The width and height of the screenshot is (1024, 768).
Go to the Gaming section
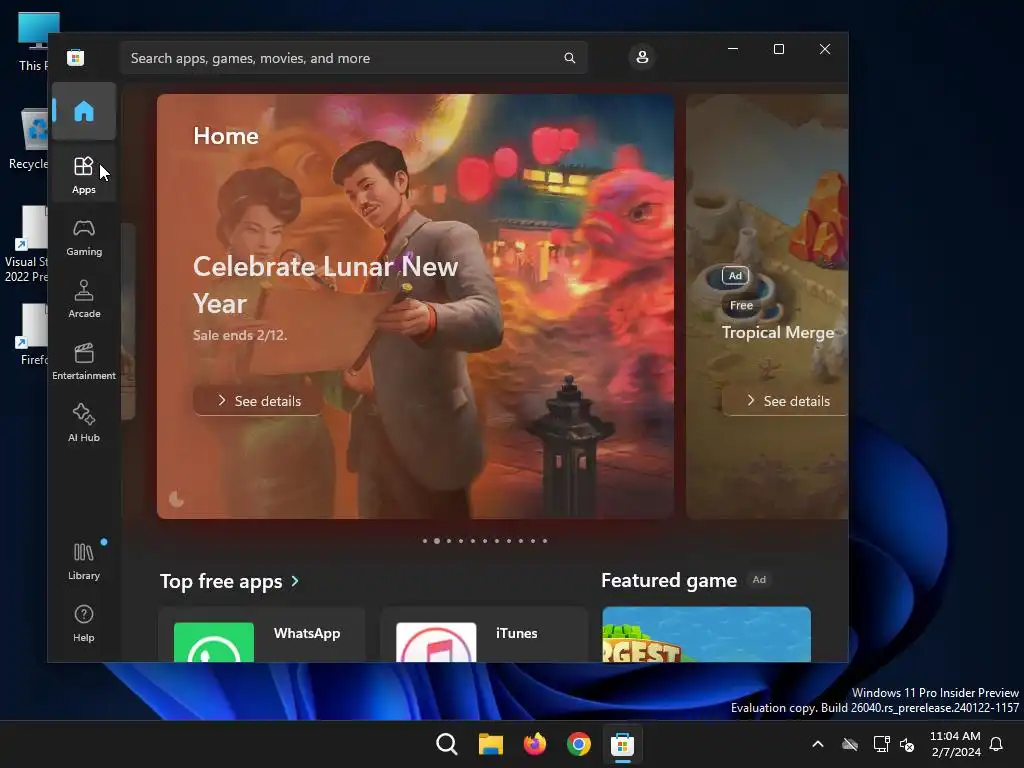point(84,238)
